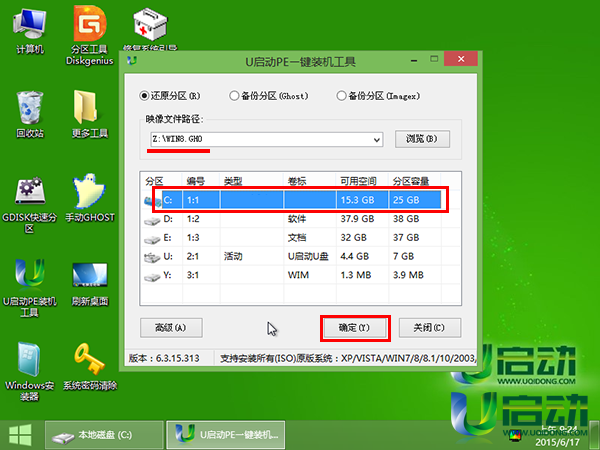The width and height of the screenshot is (600, 450).
Task: Click 确定(Y) confirm button
Action: pyautogui.click(x=354, y=328)
